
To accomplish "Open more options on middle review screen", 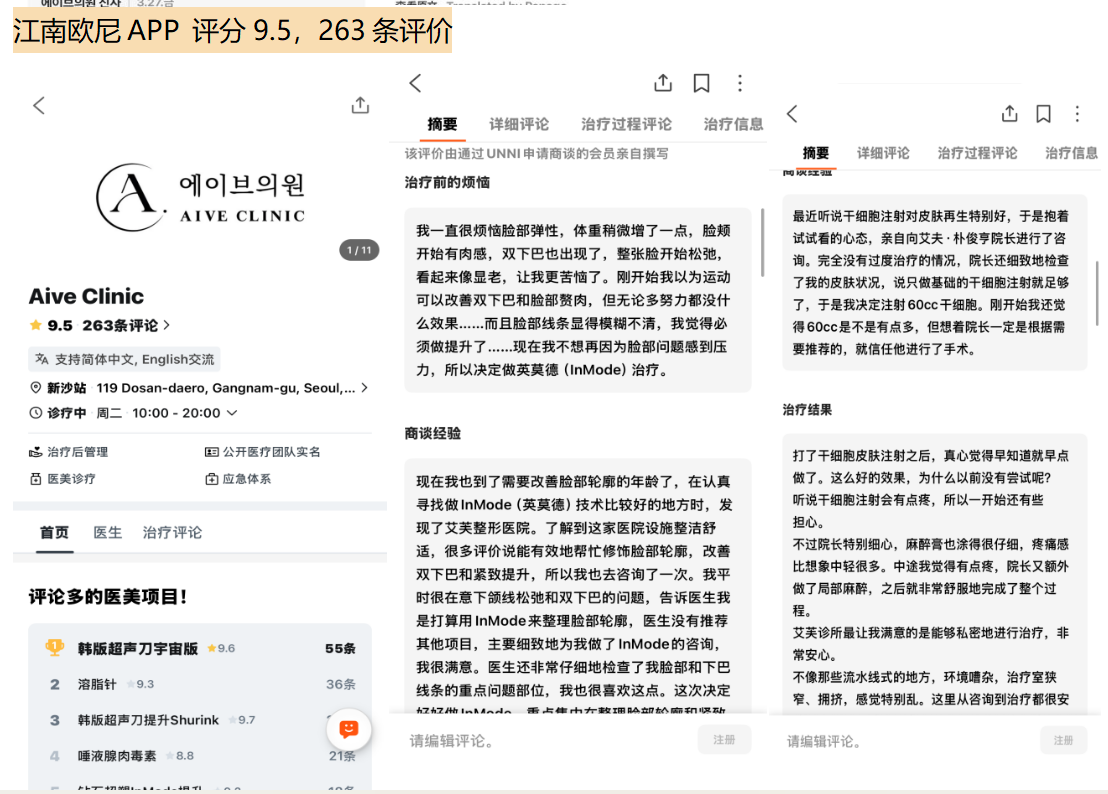I will (x=740, y=83).
